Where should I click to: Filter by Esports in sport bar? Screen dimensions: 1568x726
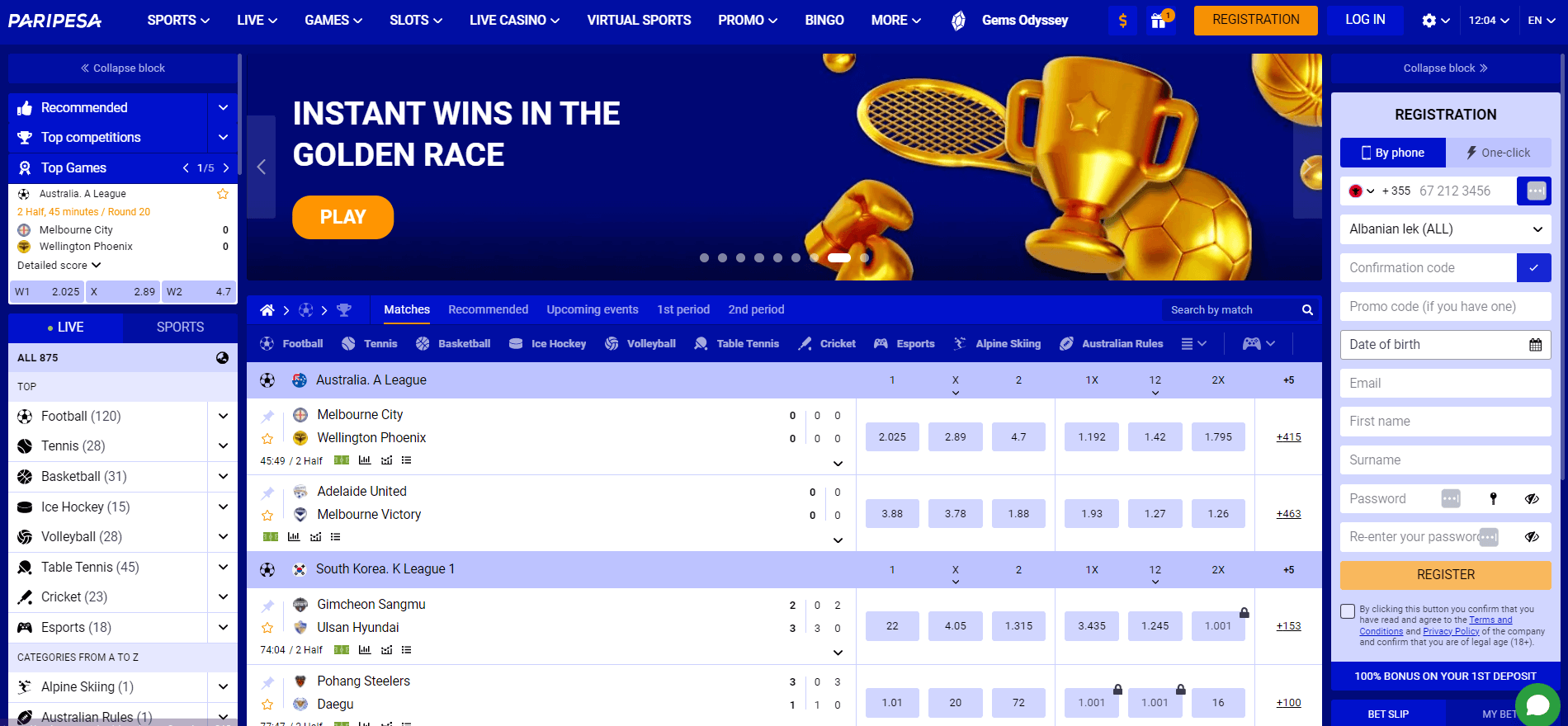pyautogui.click(x=904, y=343)
